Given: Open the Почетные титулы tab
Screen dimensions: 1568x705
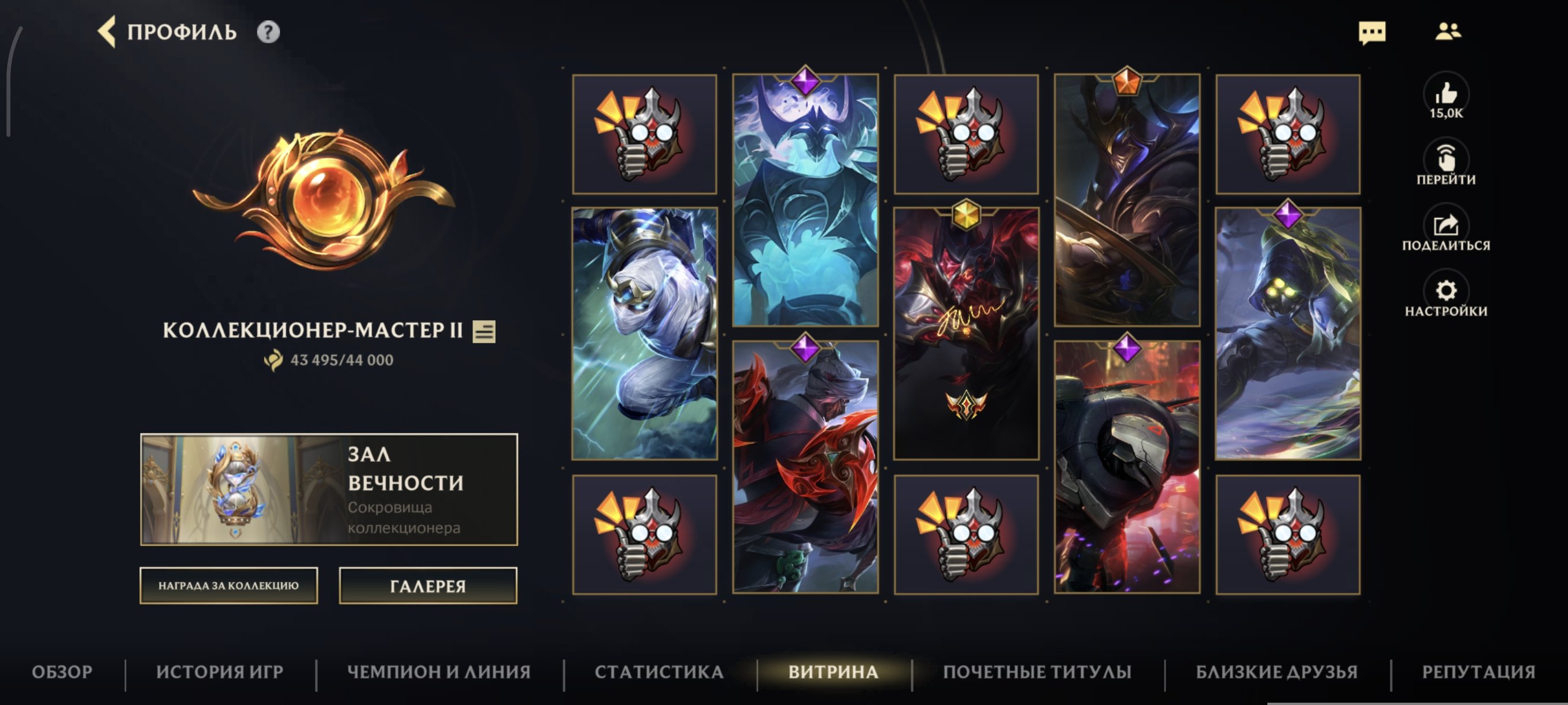Looking at the screenshot, I should coord(1037,671).
